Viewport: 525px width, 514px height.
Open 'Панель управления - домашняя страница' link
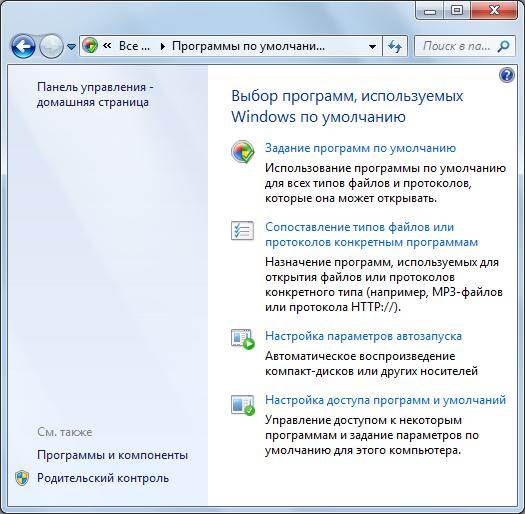[95, 94]
